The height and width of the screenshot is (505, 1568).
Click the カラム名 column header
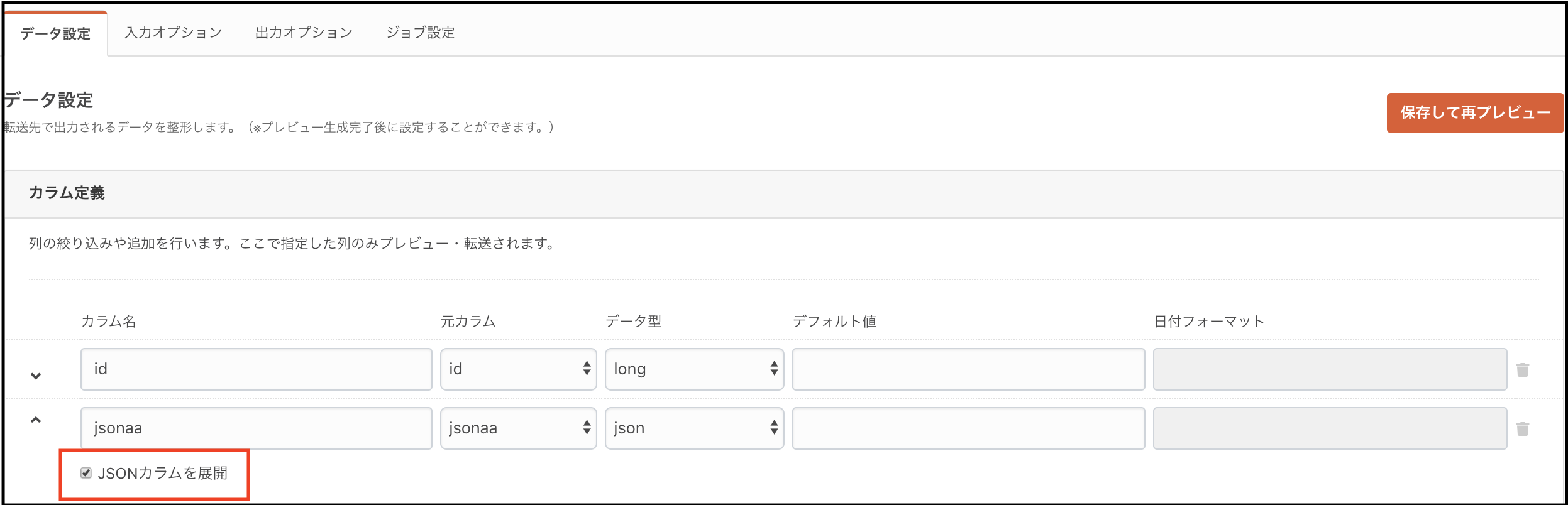point(108,321)
